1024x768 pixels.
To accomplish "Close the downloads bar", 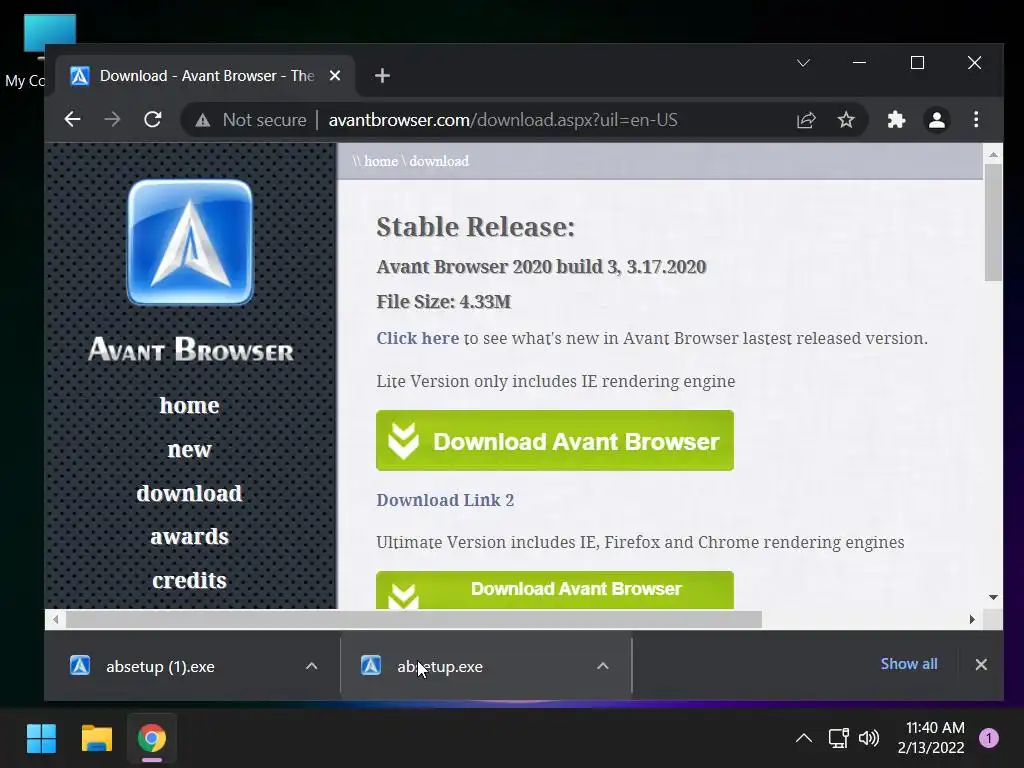I will [x=981, y=664].
